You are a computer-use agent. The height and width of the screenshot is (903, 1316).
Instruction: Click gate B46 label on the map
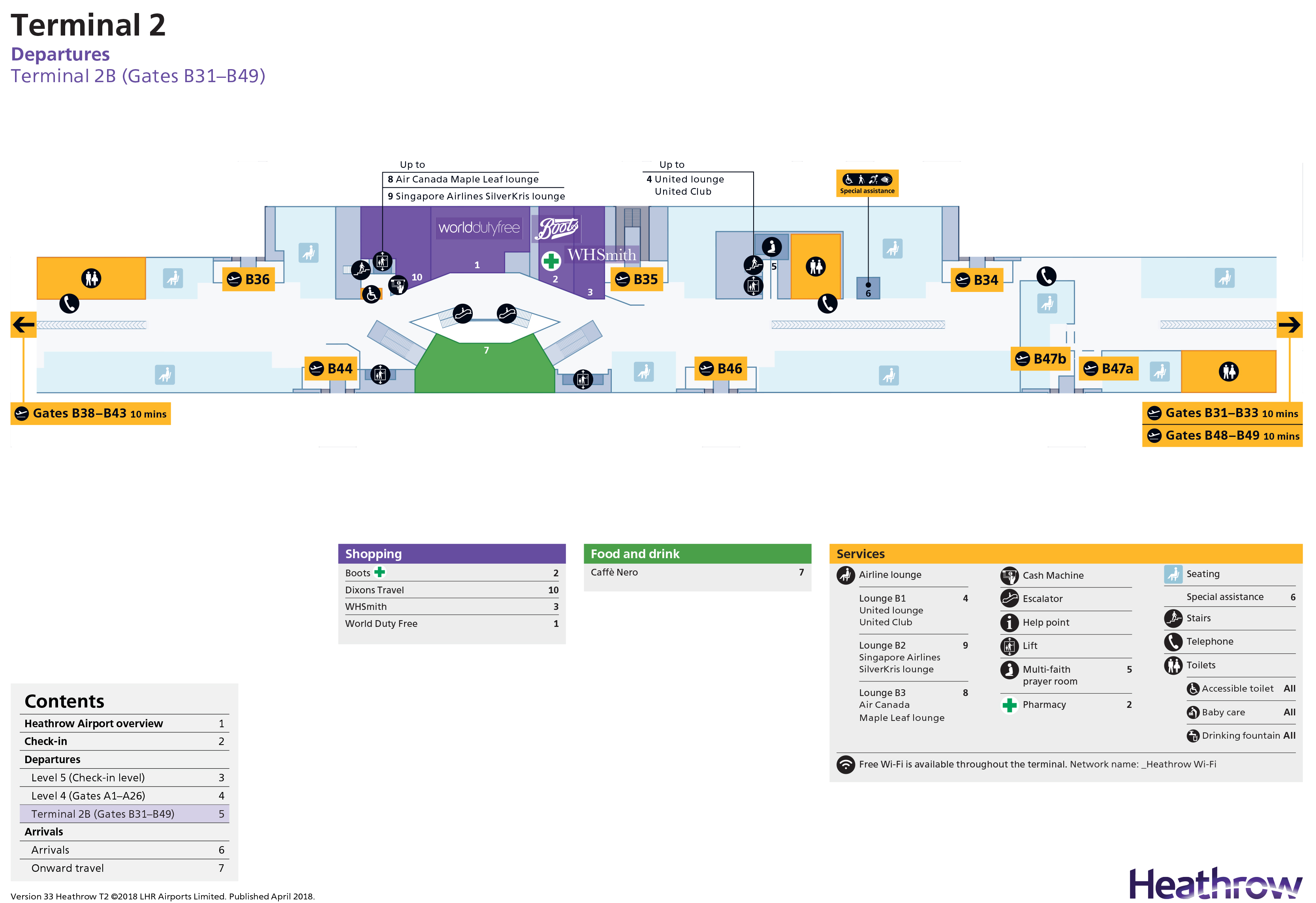pos(721,369)
